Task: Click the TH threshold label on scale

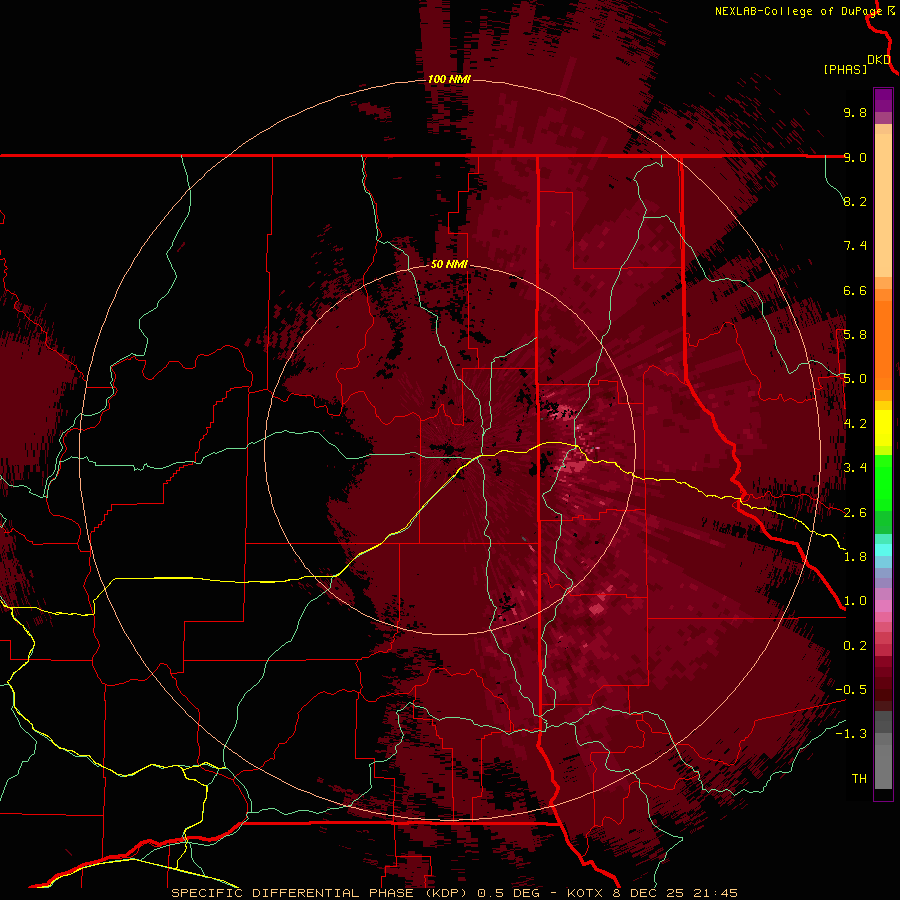Action: pos(859,779)
